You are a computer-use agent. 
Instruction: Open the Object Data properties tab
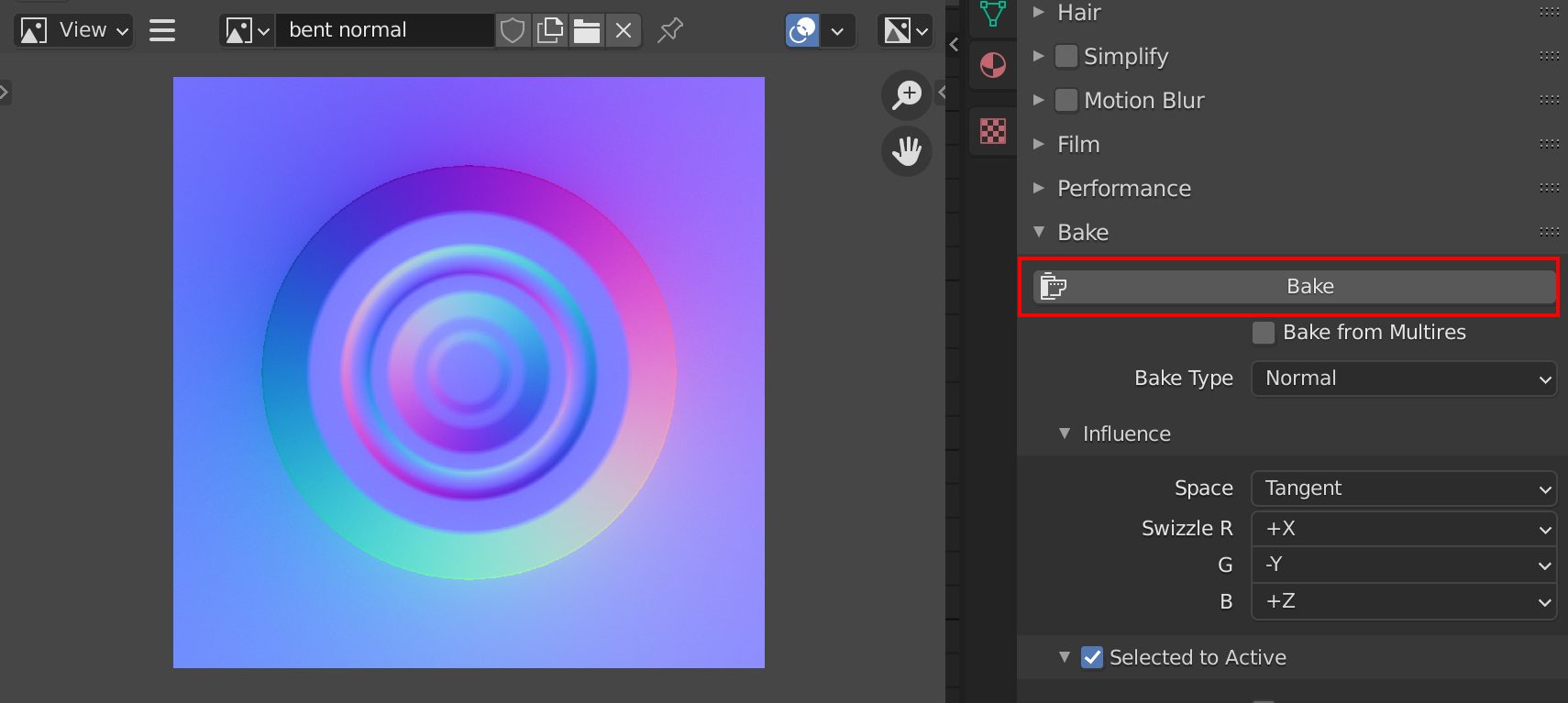[993, 16]
